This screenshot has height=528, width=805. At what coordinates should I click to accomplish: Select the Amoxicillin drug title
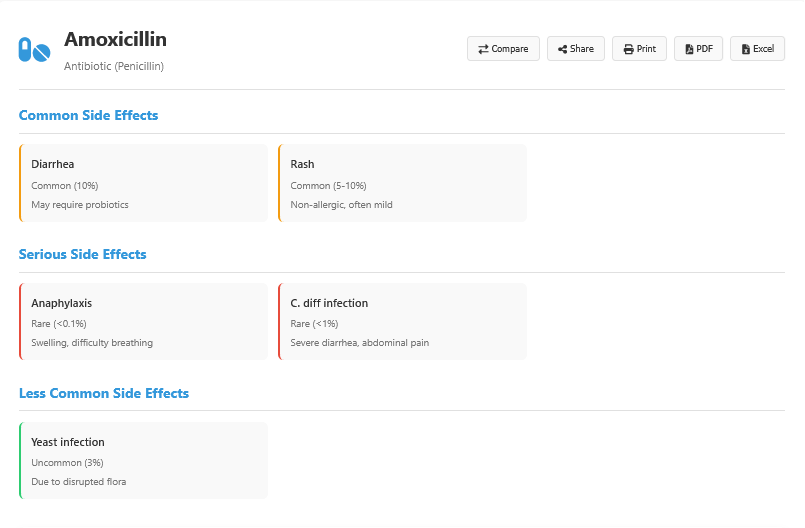tap(115, 39)
